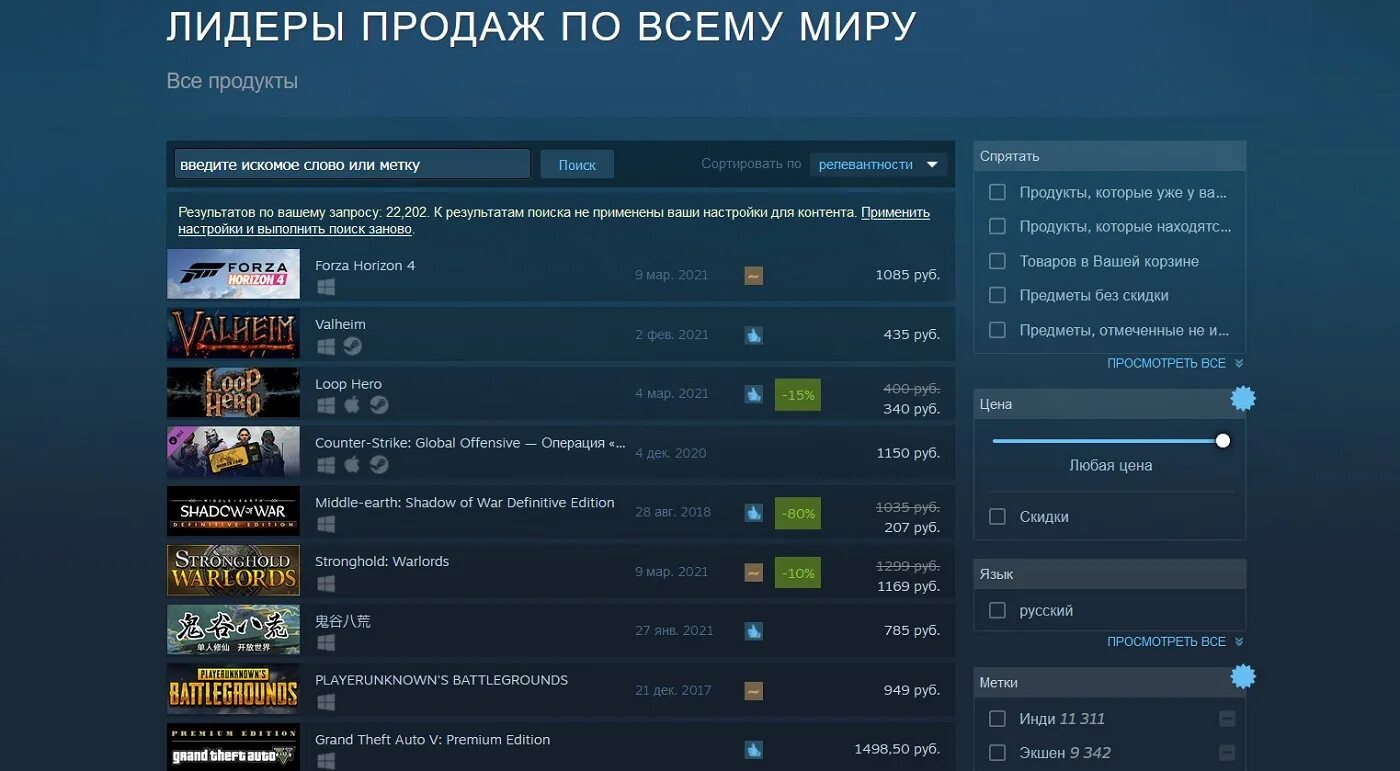Click the Steam icon under Counter-Strike row
Image resolution: width=1400 pixels, height=771 pixels.
(x=379, y=465)
